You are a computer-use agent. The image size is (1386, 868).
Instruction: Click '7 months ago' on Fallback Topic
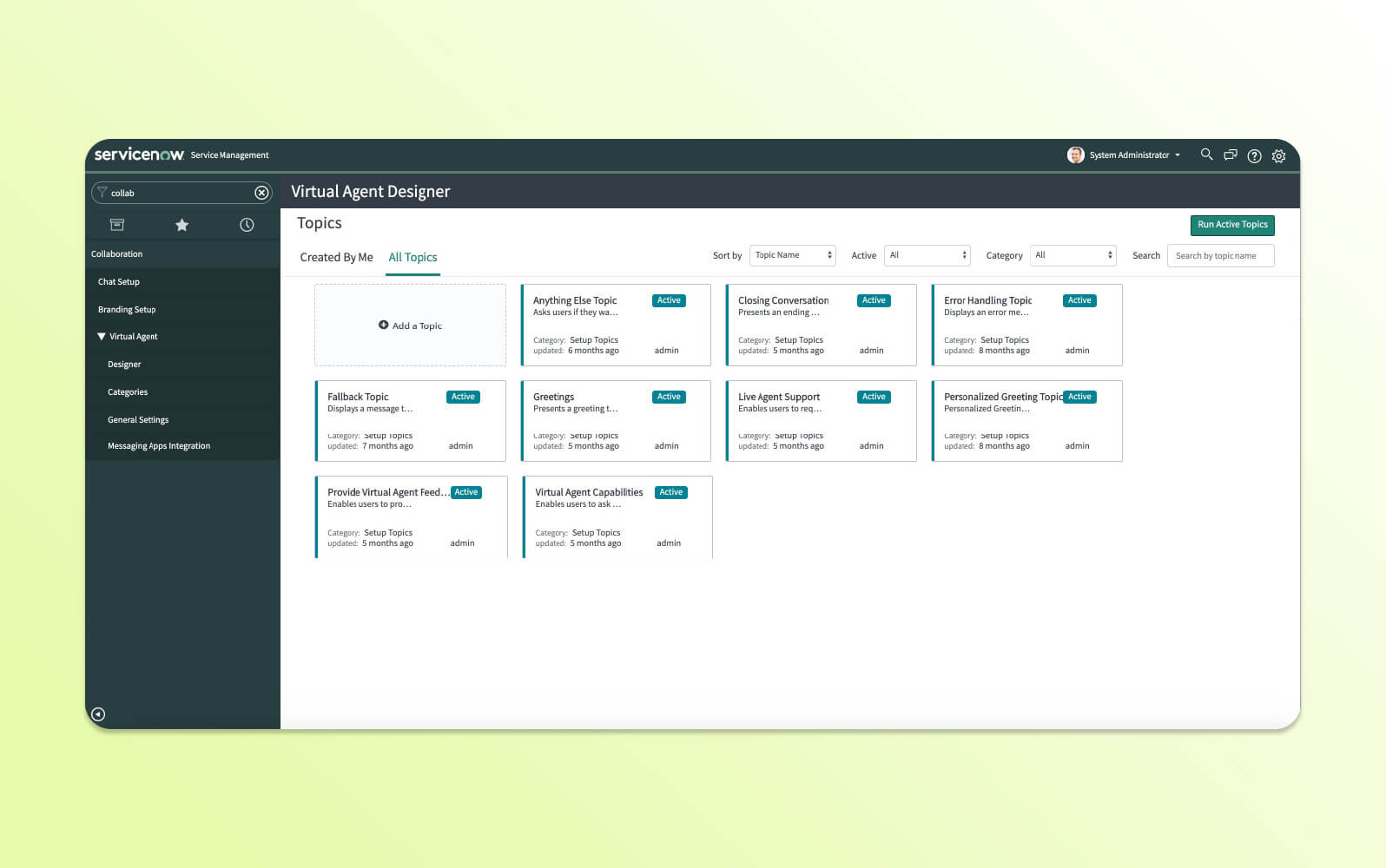[387, 446]
